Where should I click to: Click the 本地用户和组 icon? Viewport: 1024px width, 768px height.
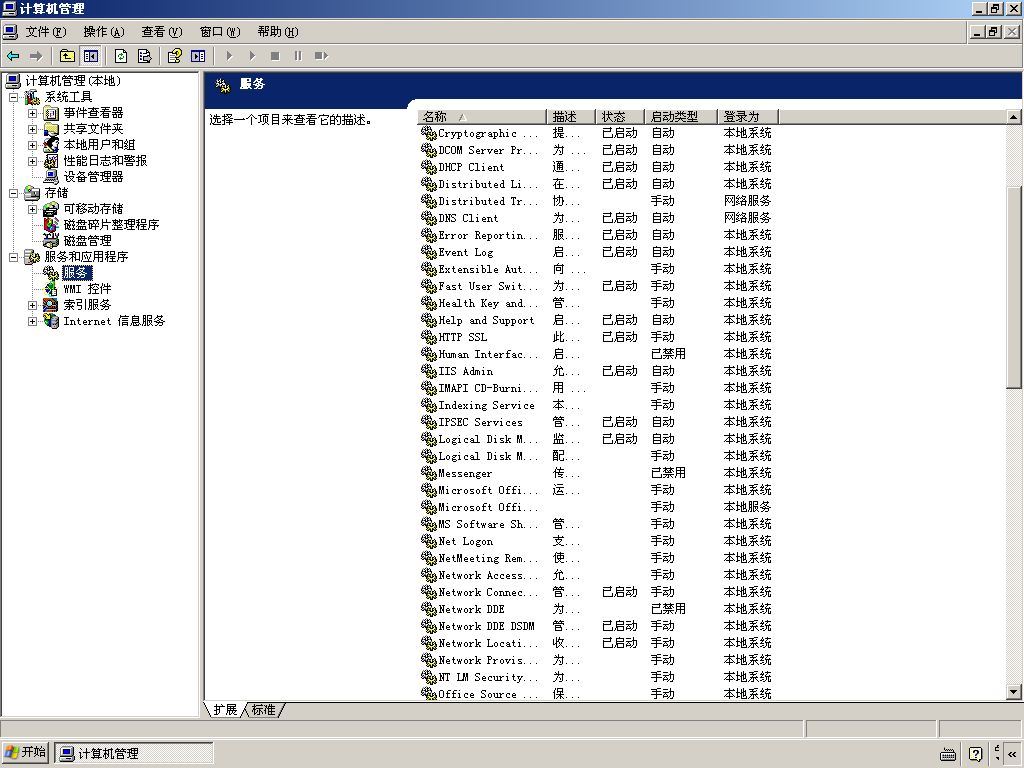(51, 145)
